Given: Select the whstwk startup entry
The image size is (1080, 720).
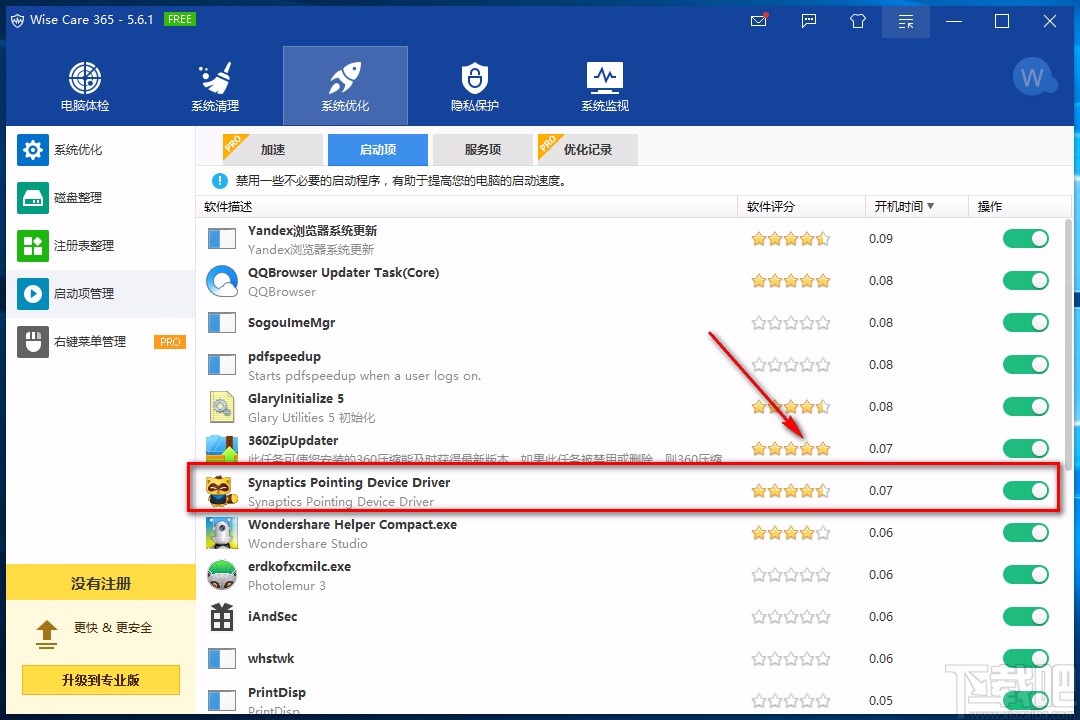Looking at the screenshot, I should click(630, 659).
